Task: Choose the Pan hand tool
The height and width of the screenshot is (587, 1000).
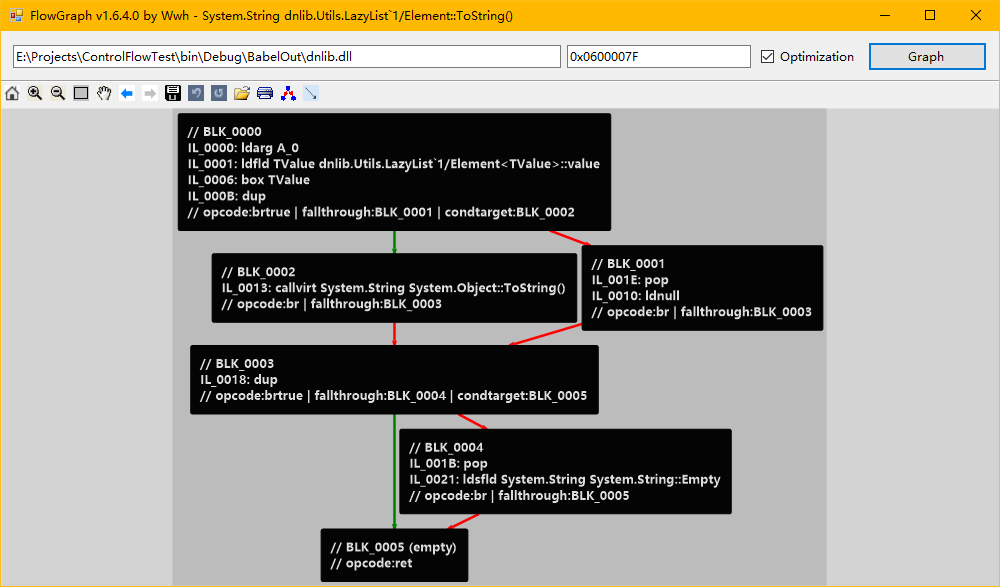Action: click(x=104, y=94)
